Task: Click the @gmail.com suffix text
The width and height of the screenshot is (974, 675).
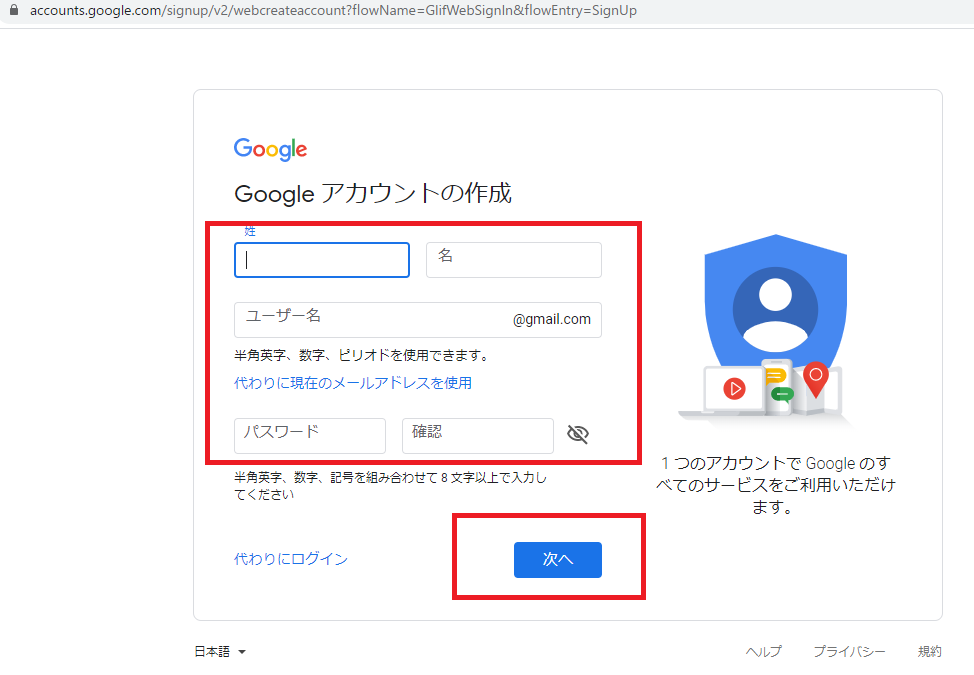Action: [552, 319]
